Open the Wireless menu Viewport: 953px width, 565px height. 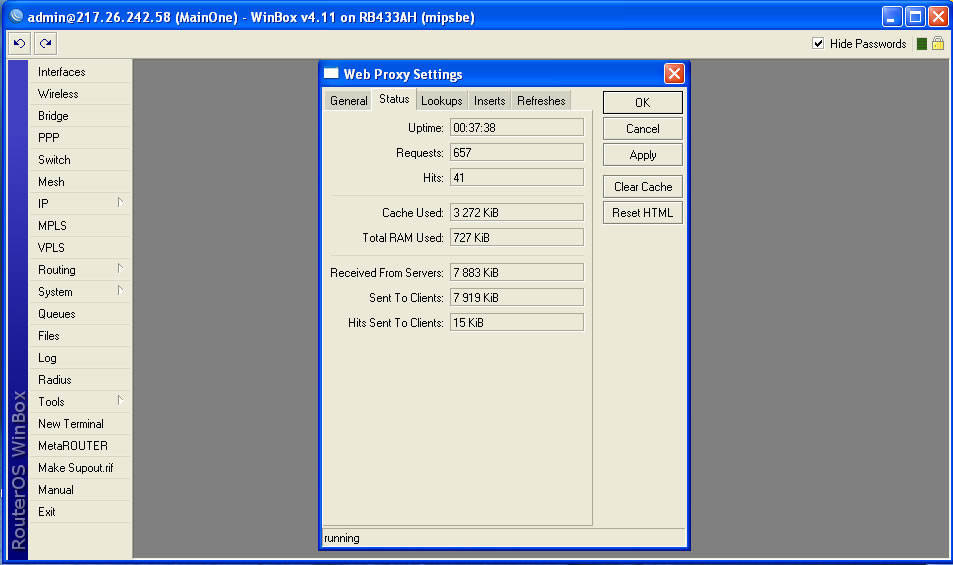(x=80, y=94)
